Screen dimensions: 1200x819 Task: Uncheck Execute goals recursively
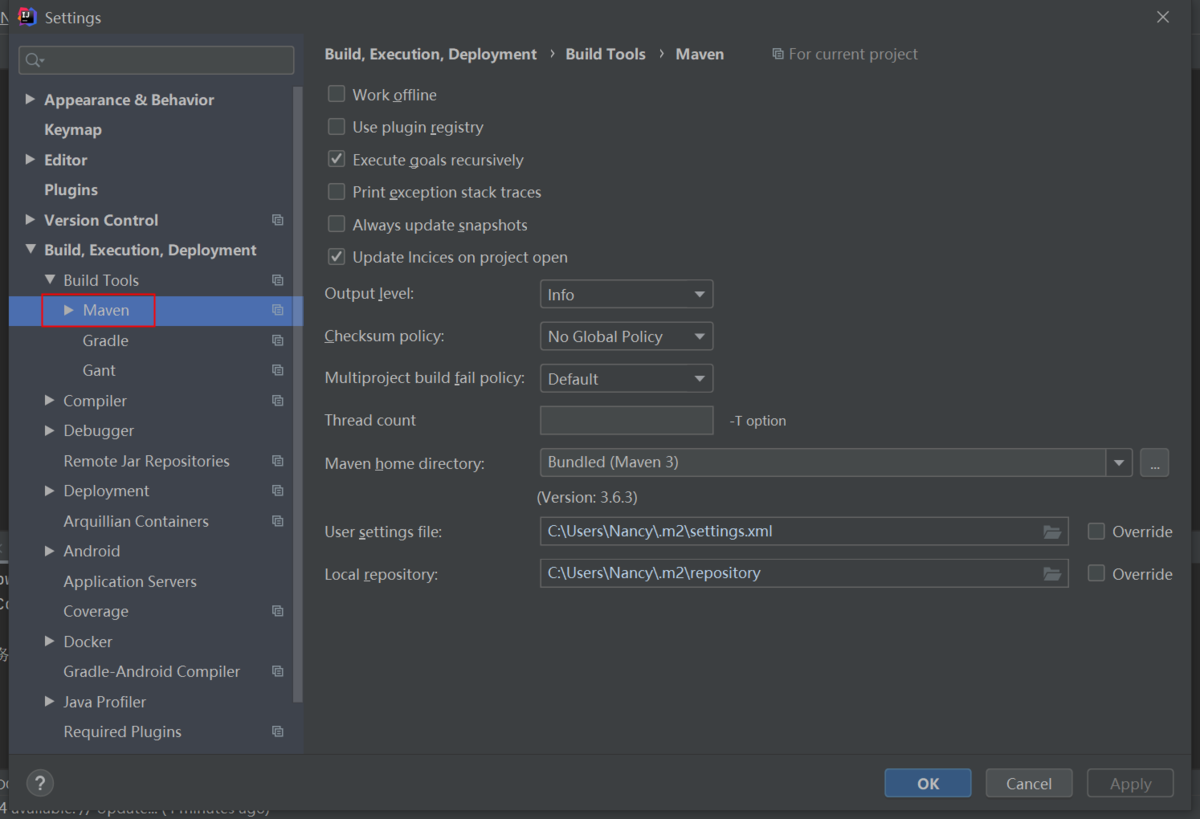click(x=337, y=160)
